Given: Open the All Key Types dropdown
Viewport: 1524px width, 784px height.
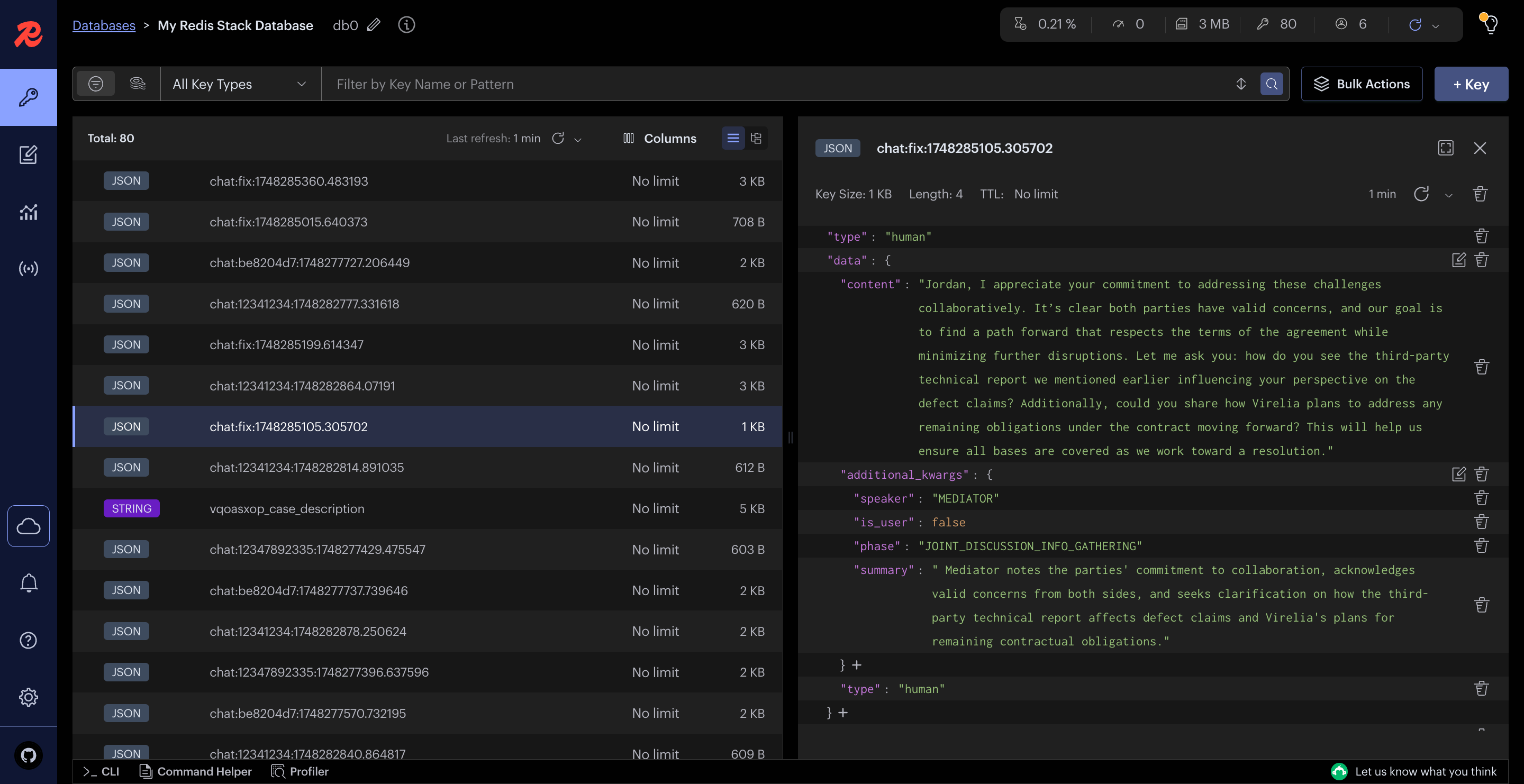Looking at the screenshot, I should tap(240, 84).
